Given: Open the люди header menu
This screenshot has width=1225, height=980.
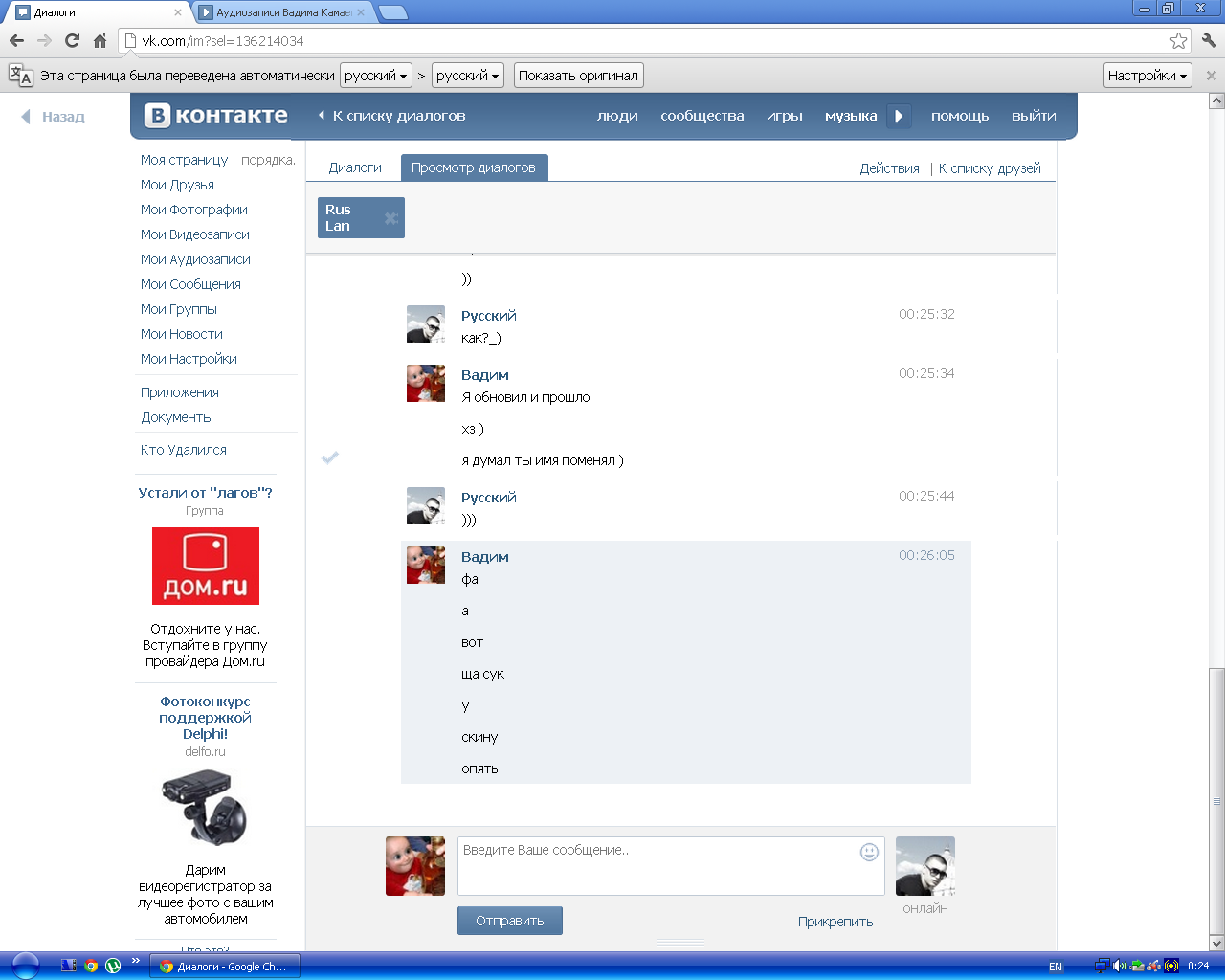Looking at the screenshot, I should click(617, 116).
